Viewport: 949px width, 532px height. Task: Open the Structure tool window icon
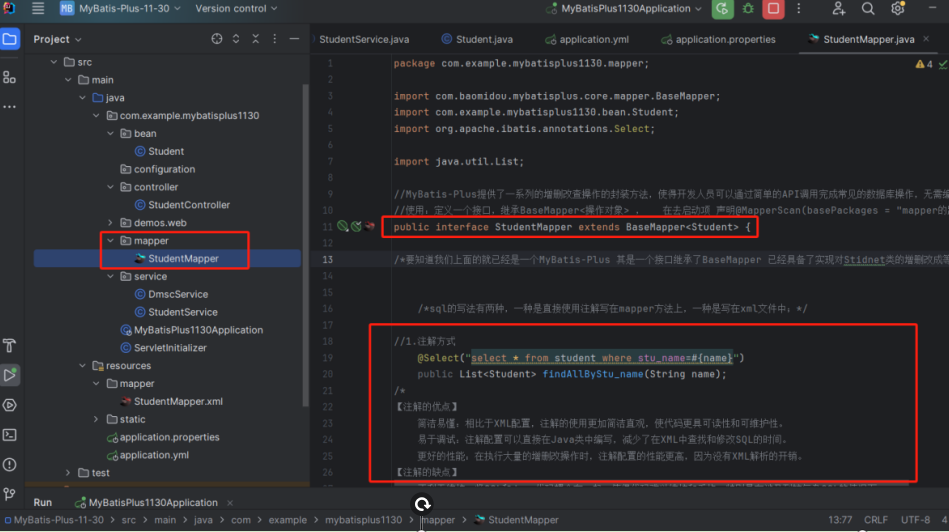pyautogui.click(x=10, y=77)
